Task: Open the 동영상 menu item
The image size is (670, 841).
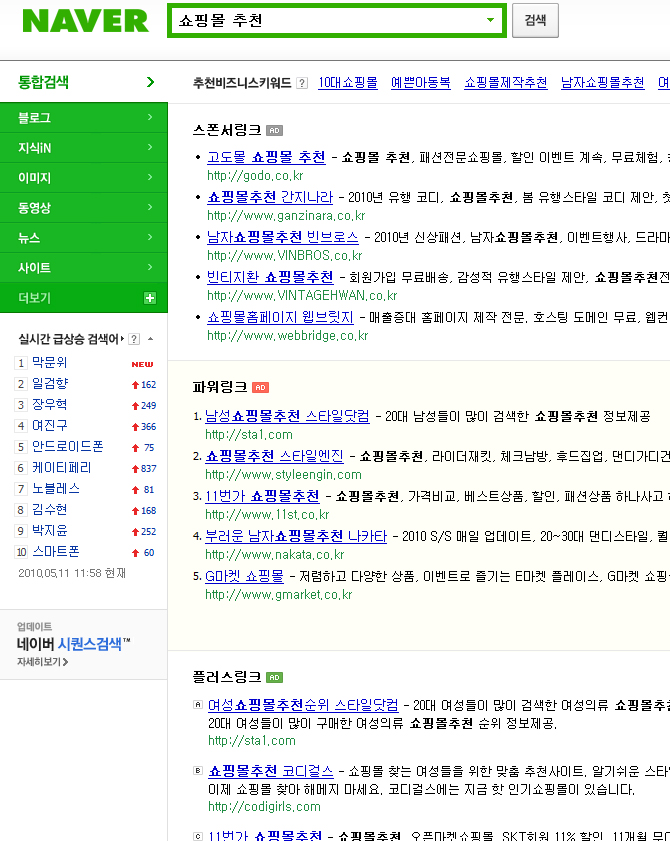Action: click(x=84, y=208)
